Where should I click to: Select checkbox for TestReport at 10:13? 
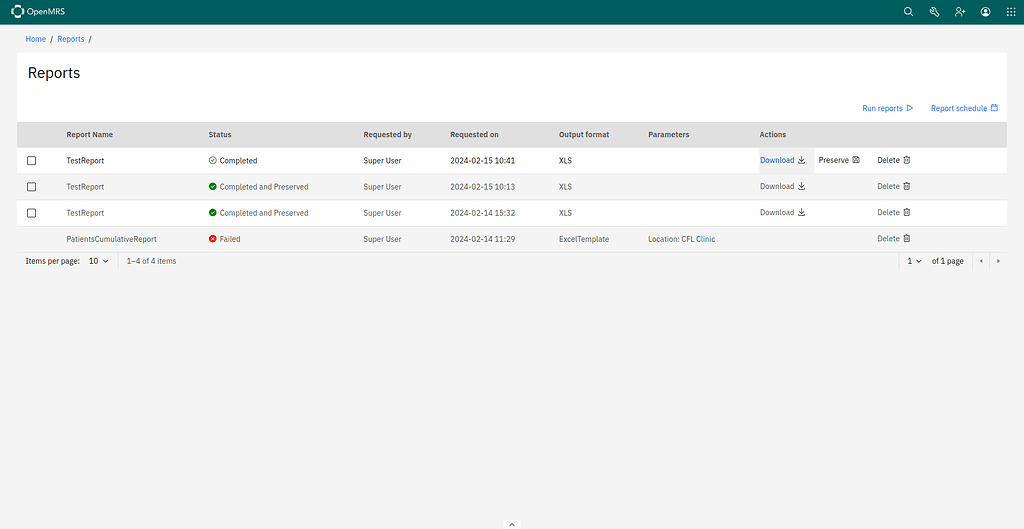coord(31,187)
